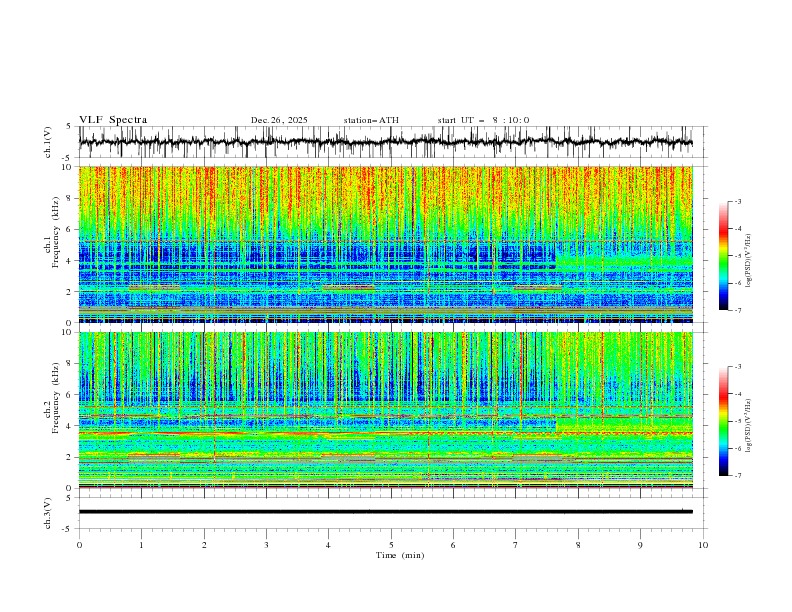The height and width of the screenshot is (612, 792).
Task: Click the "start UT = 8 :10: 0" text
Action: [x=483, y=120]
